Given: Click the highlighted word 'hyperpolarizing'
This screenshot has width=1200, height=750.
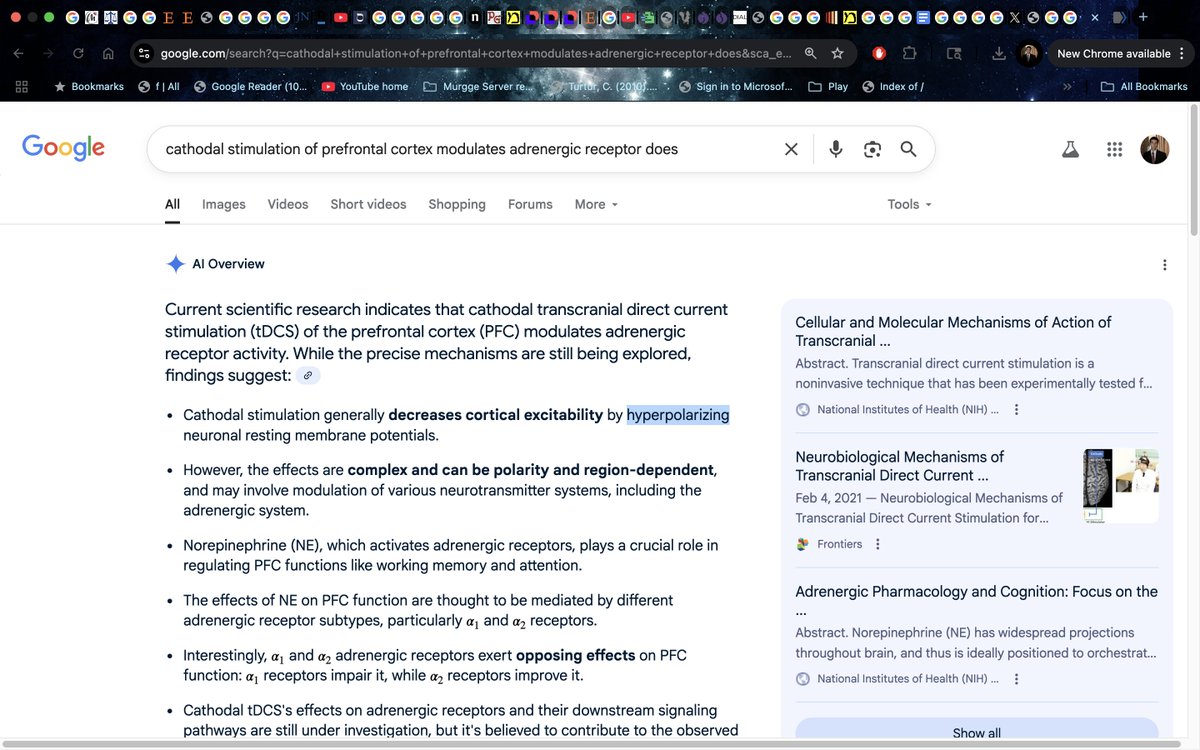Looking at the screenshot, I should point(678,415).
